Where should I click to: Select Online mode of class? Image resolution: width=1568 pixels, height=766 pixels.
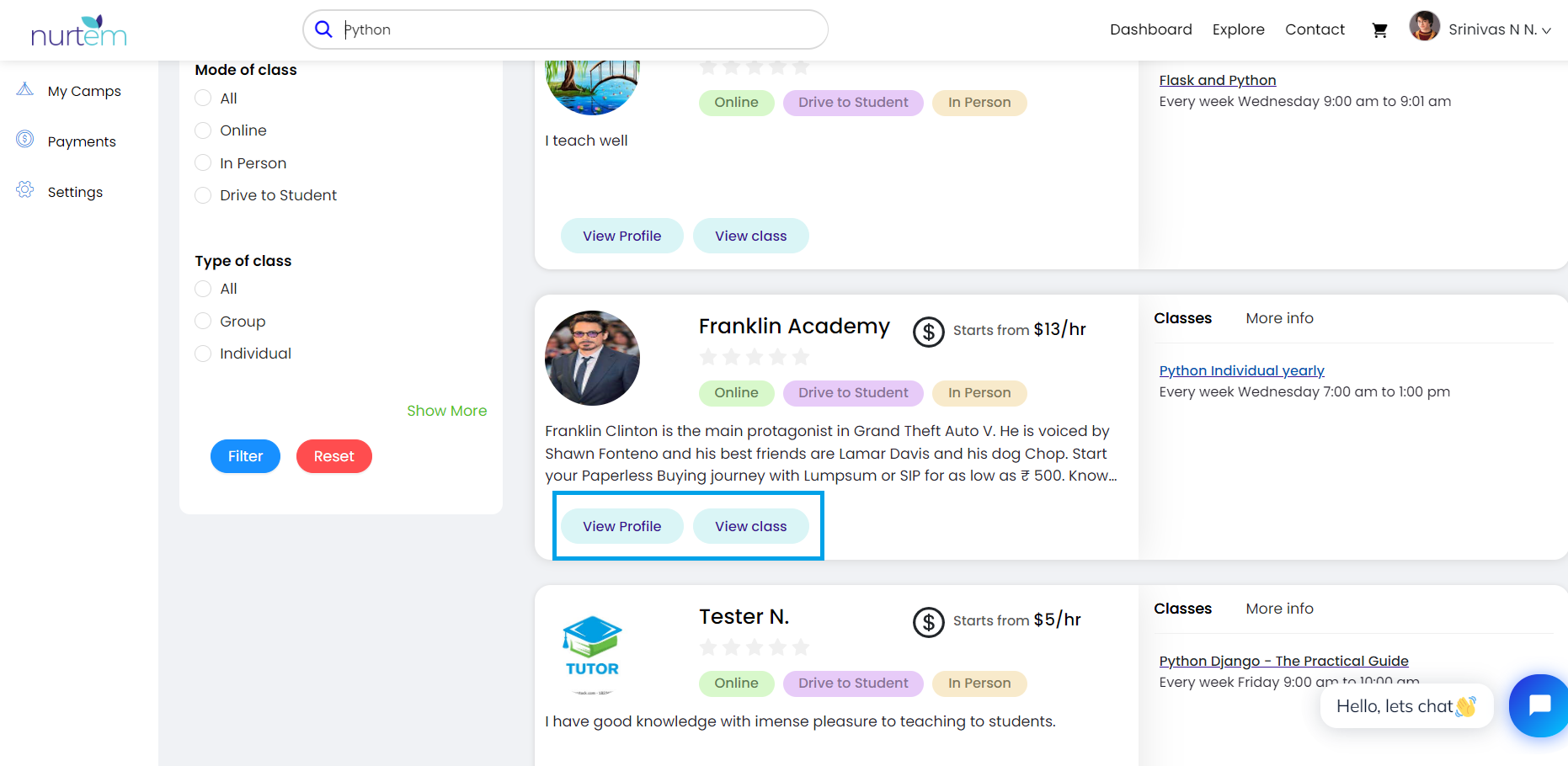[x=203, y=130]
